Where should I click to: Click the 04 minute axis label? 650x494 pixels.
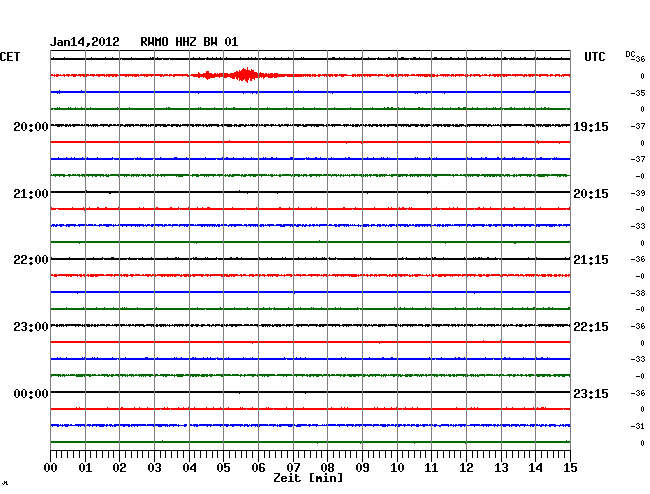pyautogui.click(x=189, y=467)
